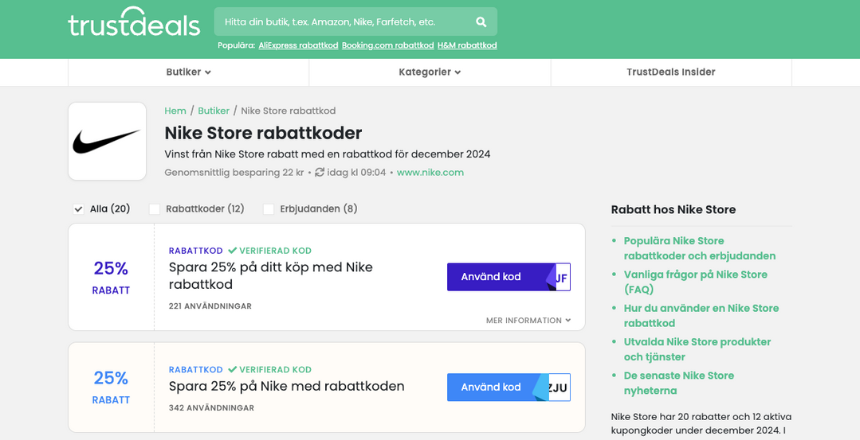The height and width of the screenshot is (440, 860).
Task: Click the '221 ANVÄNDNINGAR' text
Action: (210, 306)
